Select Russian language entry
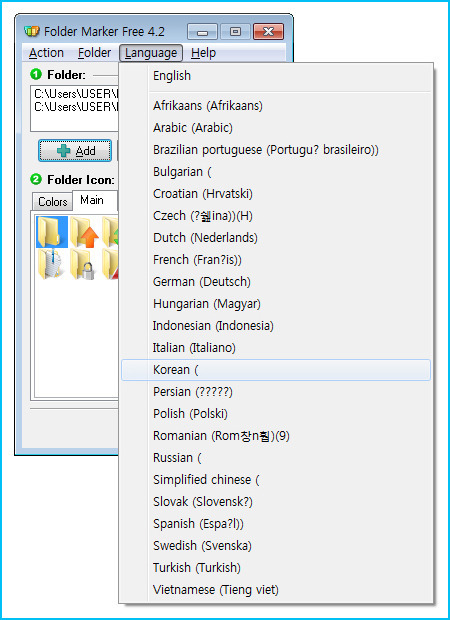The height and width of the screenshot is (620, 450). point(276,458)
